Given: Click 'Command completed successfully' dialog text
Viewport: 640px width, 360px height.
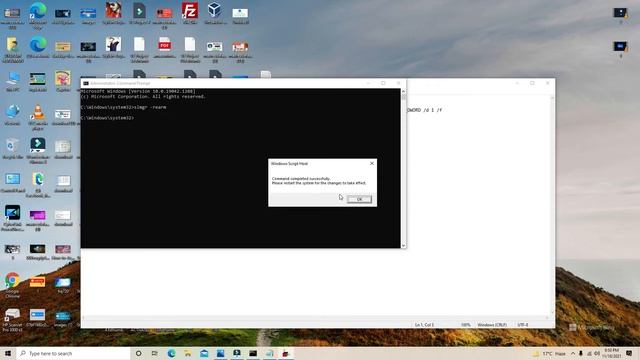Looking at the screenshot, I should pyautogui.click(x=301, y=179).
